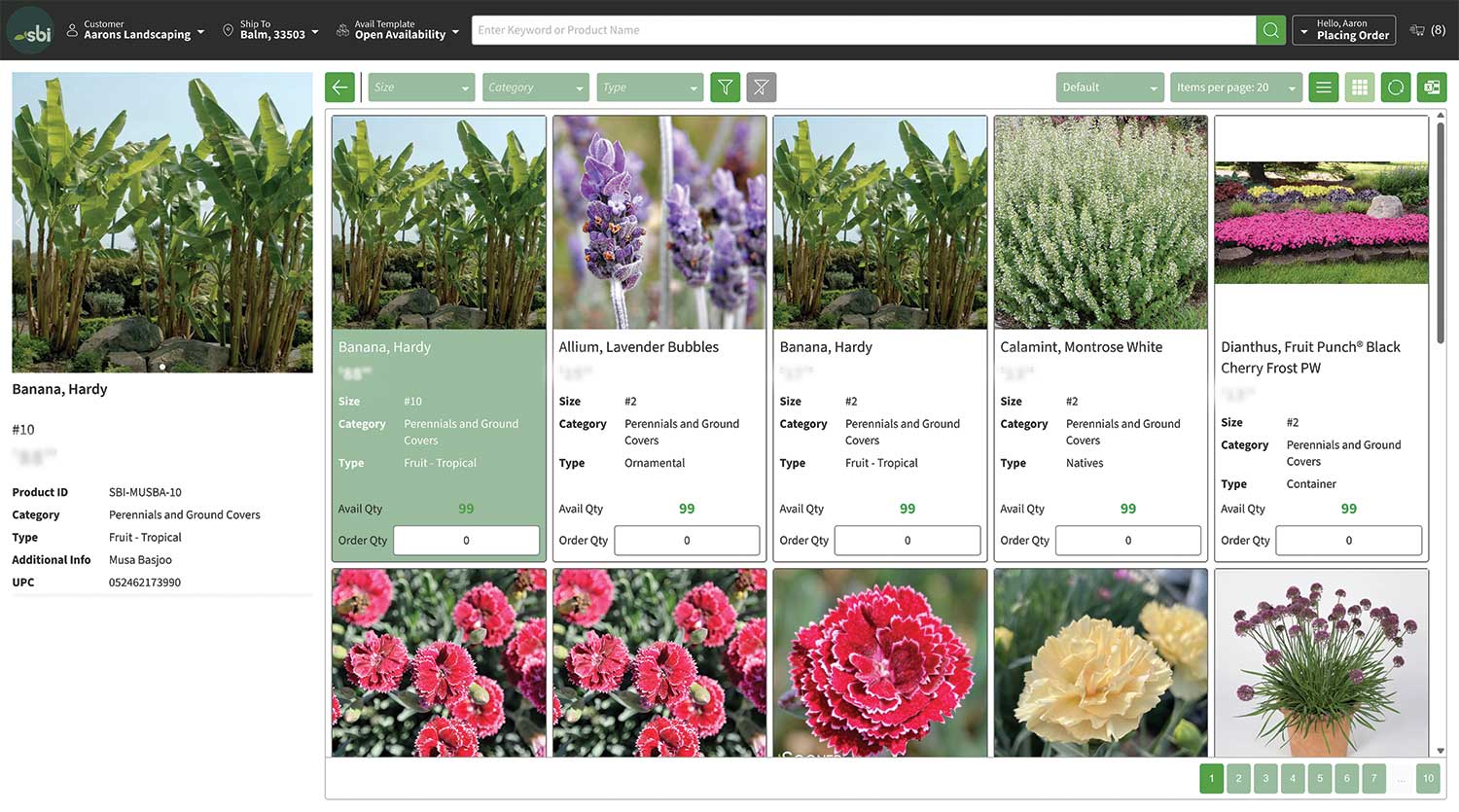Image resolution: width=1459 pixels, height=812 pixels.
Task: Go to page 2 of results
Action: pyautogui.click(x=1238, y=778)
